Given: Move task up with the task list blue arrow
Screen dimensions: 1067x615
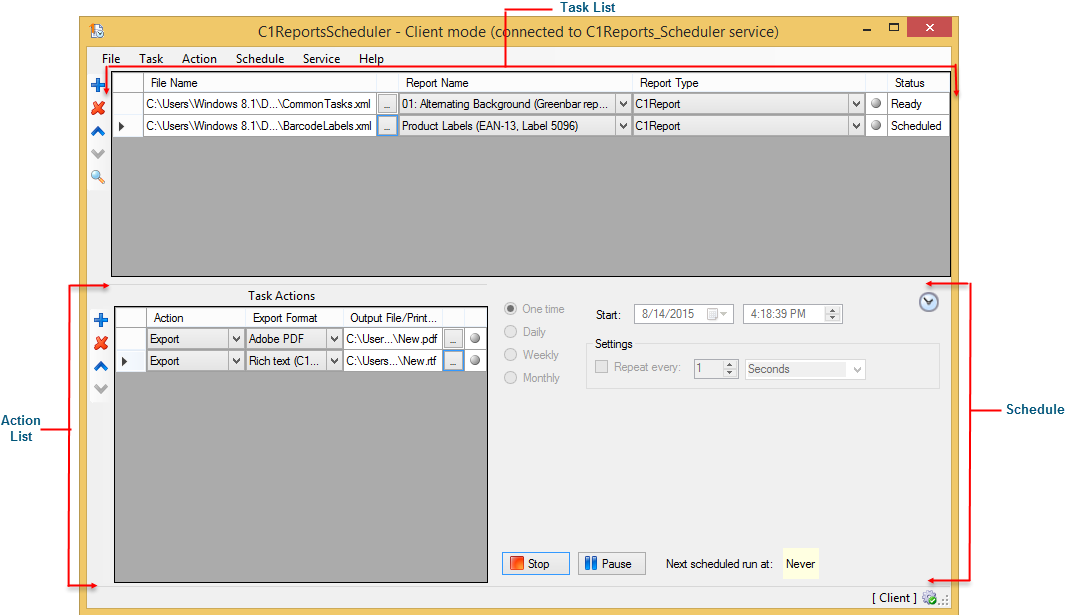Looking at the screenshot, I should coord(98,131).
